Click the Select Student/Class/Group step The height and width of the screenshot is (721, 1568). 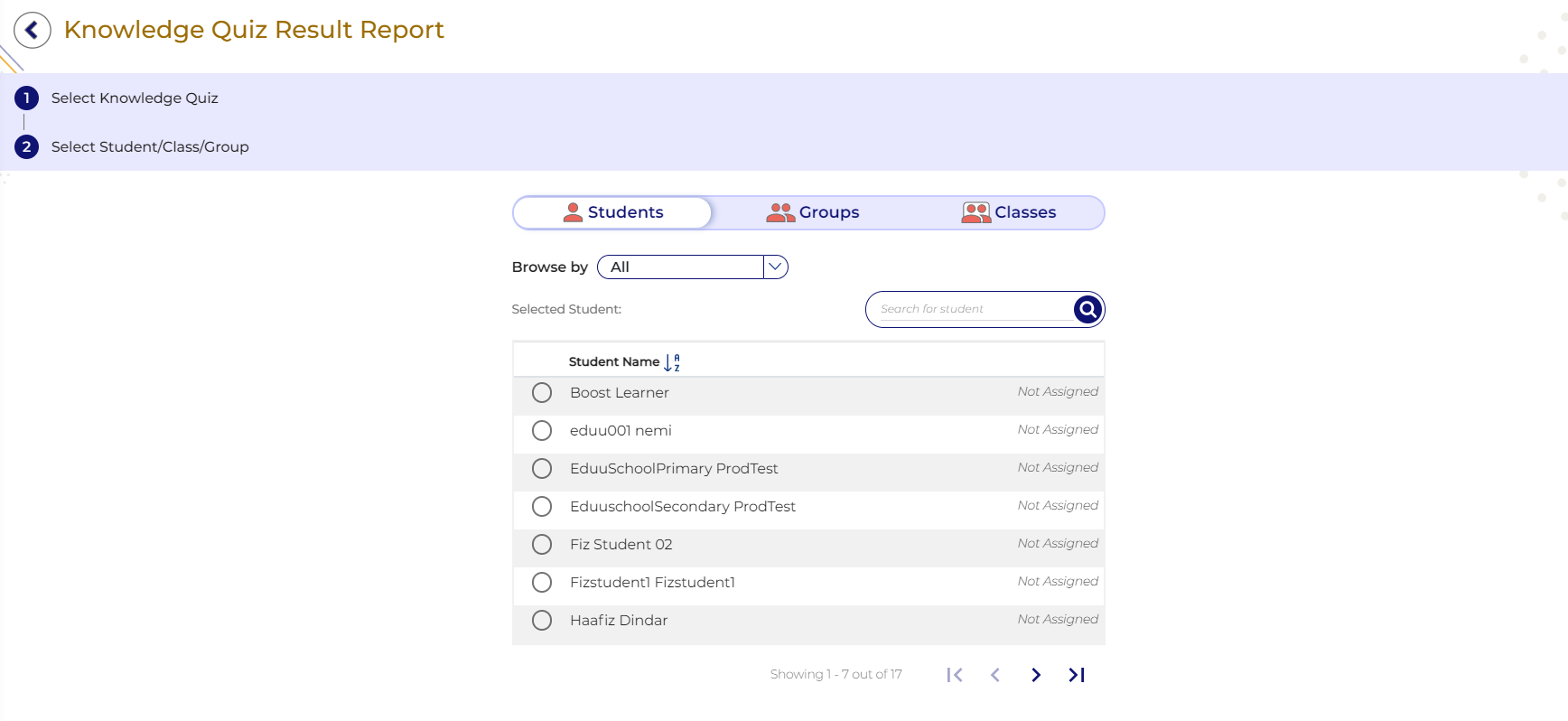tap(150, 146)
